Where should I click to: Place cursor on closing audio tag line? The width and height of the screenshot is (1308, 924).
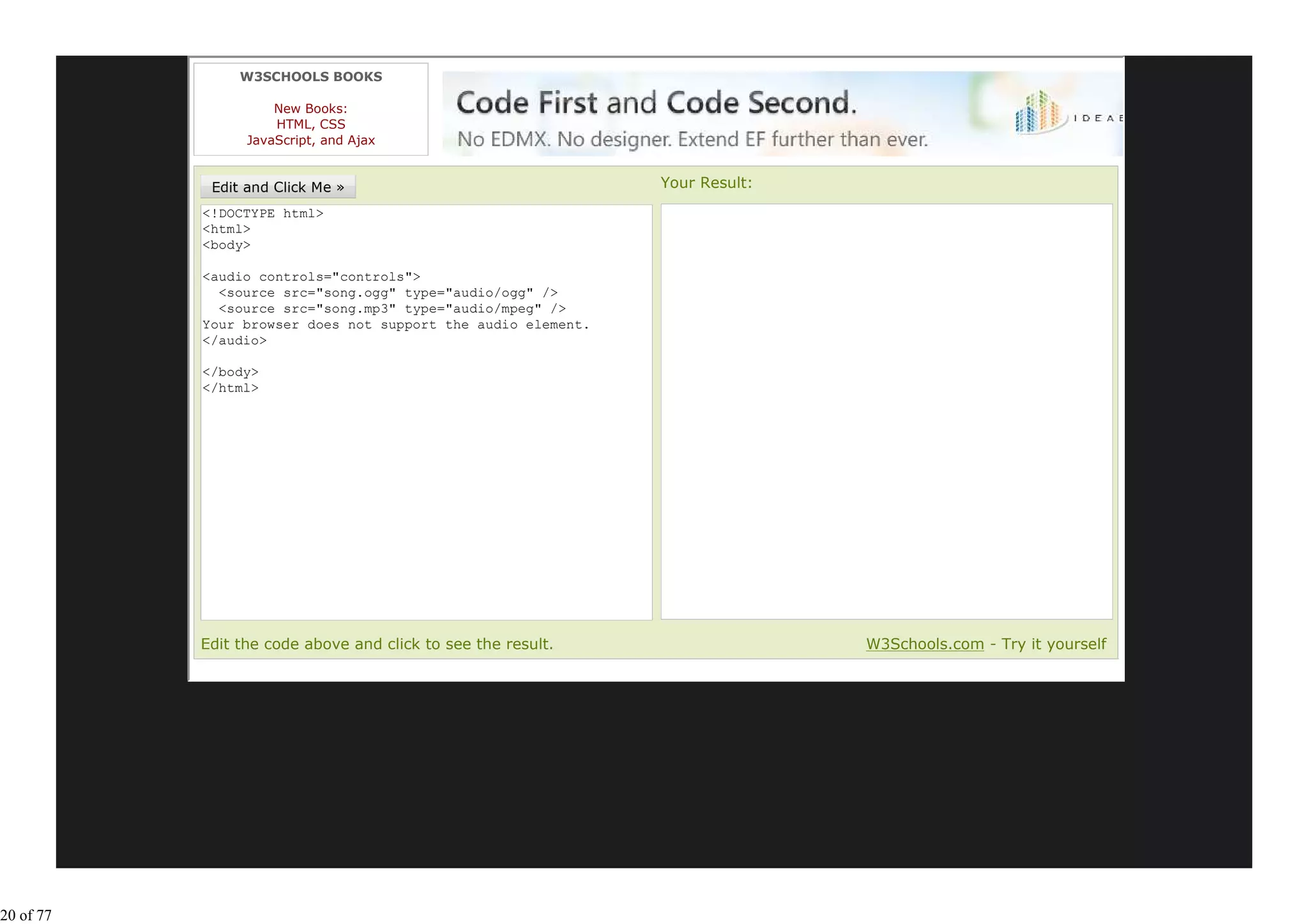click(234, 341)
